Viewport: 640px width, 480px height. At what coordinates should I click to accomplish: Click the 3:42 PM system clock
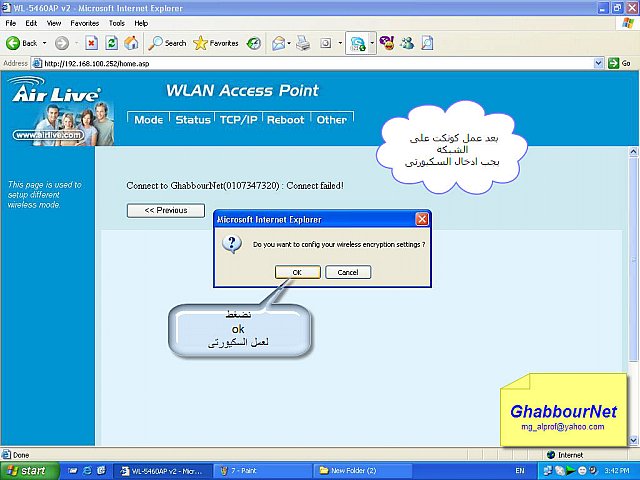click(617, 471)
